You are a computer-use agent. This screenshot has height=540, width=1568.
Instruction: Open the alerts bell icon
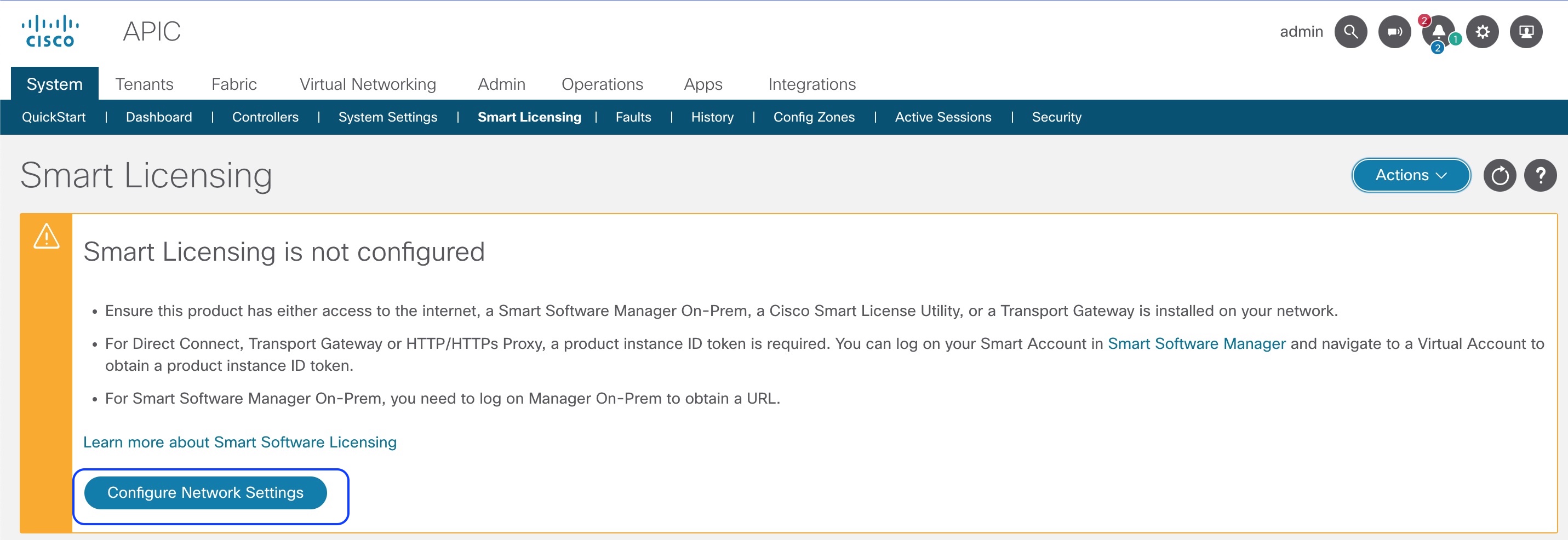click(1438, 32)
